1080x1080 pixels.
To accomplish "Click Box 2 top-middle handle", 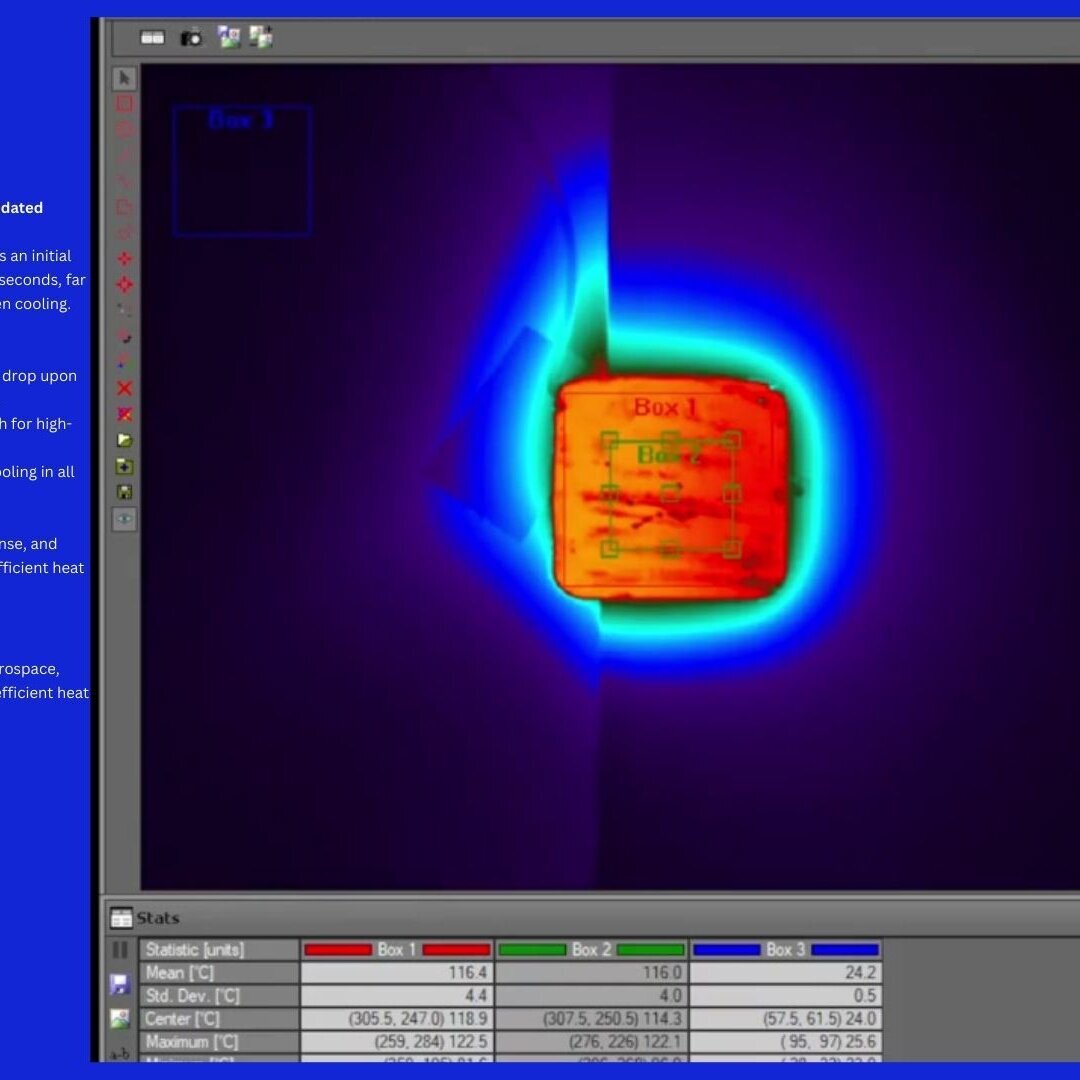I will [671, 439].
